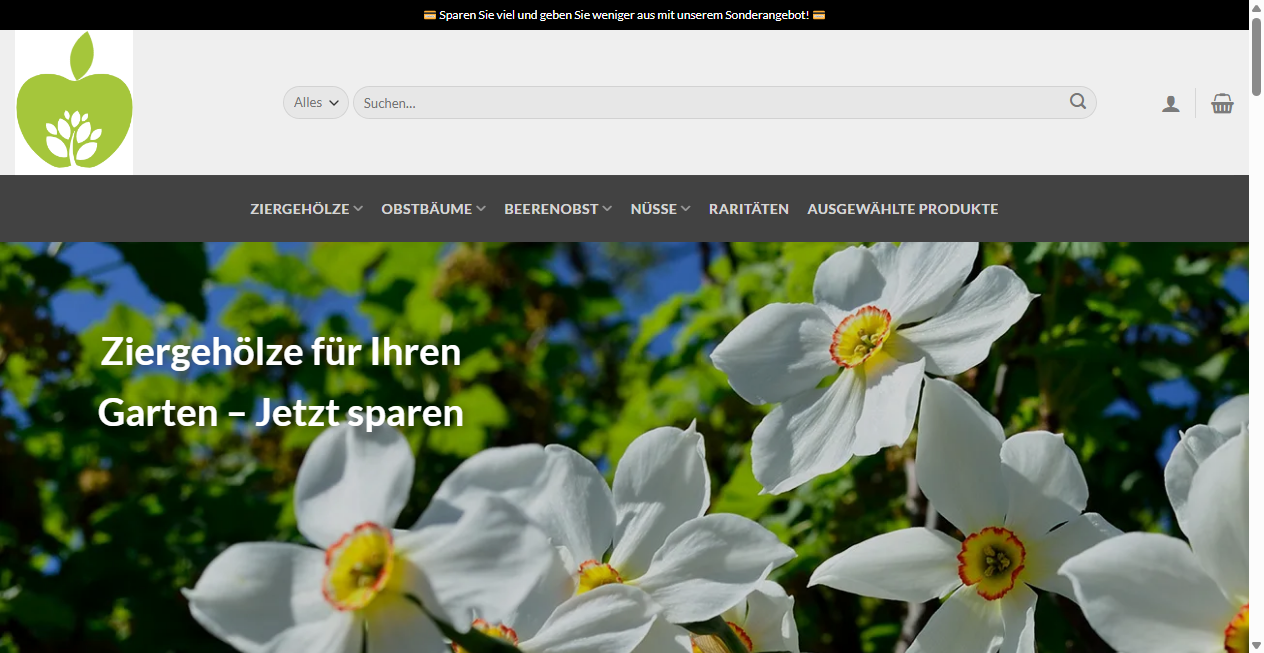Click the dark navigation bar background
1264x653 pixels.
tap(1100, 208)
